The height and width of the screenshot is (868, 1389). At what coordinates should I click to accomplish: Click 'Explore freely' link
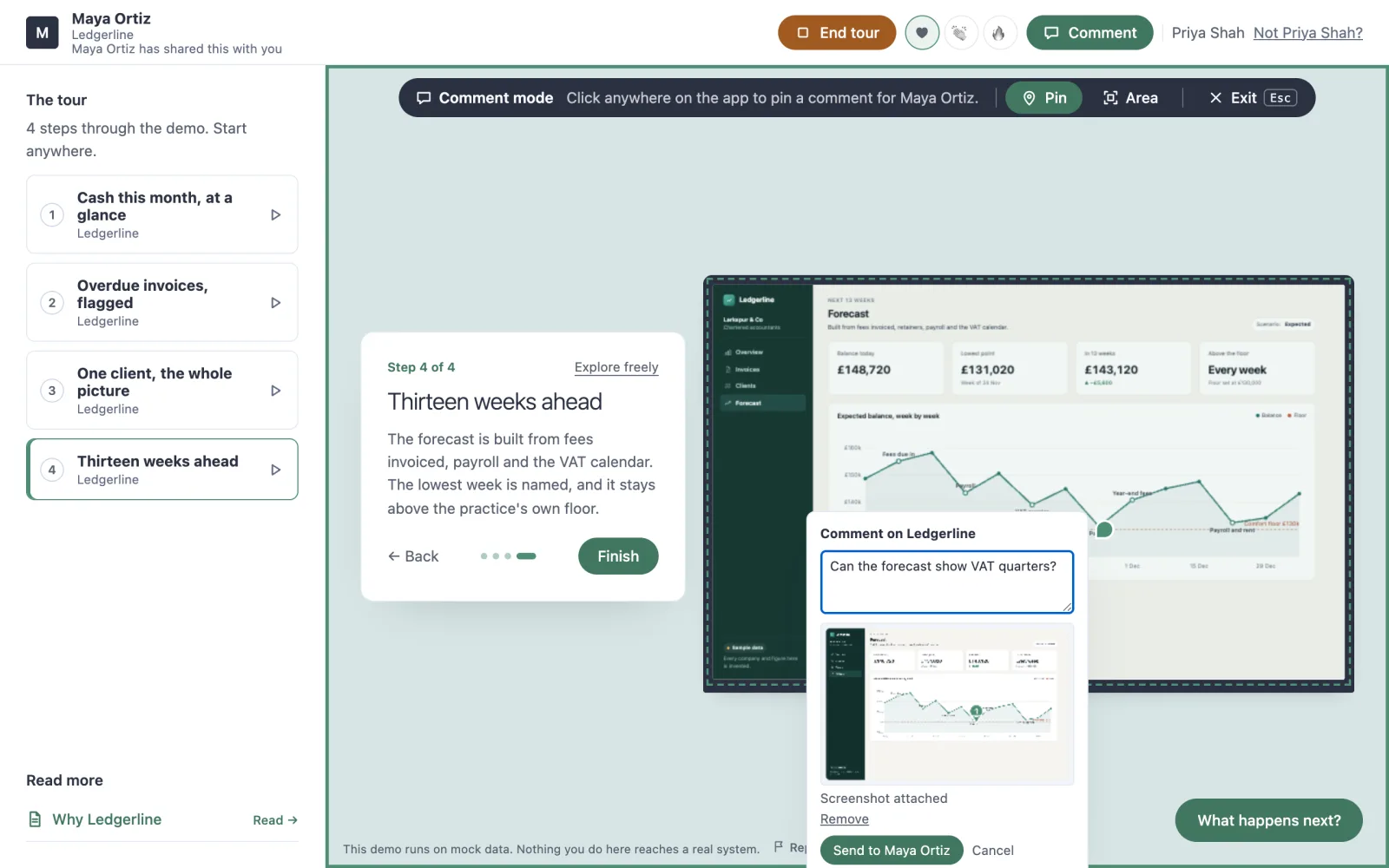click(x=616, y=367)
